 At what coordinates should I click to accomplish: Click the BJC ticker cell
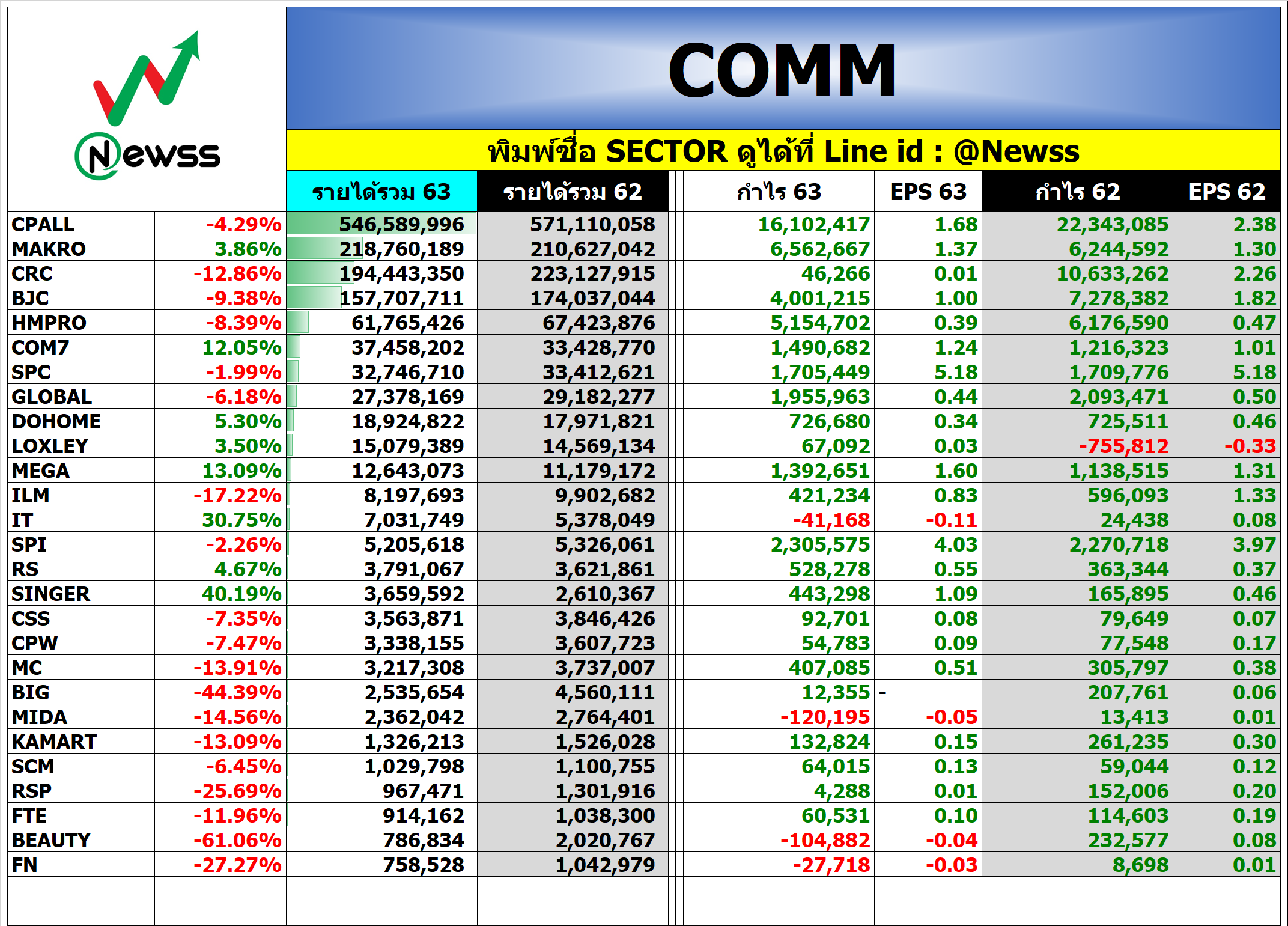tap(81, 298)
